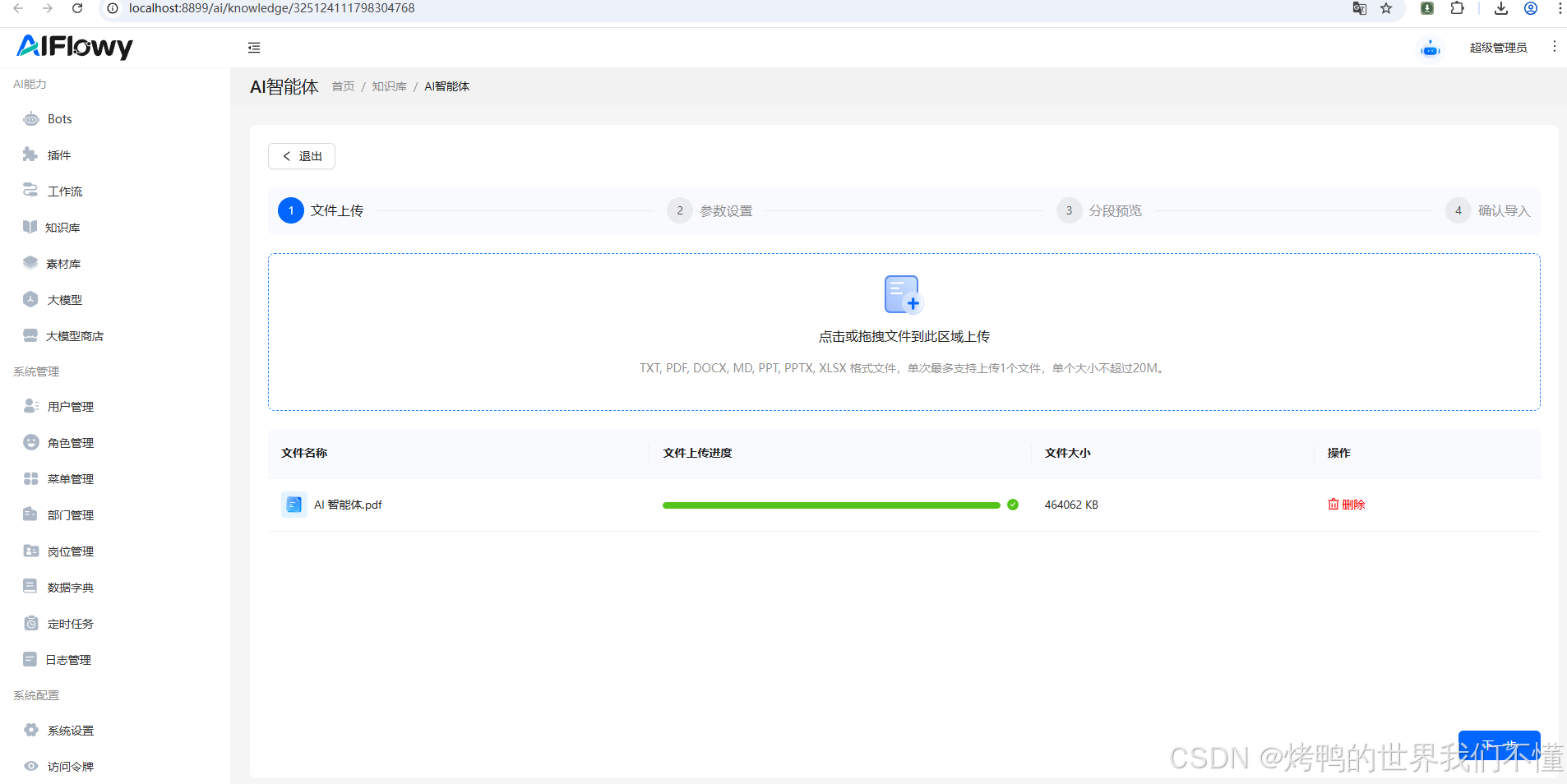Reload the page
This screenshot has width=1567, height=784.
tap(77, 8)
